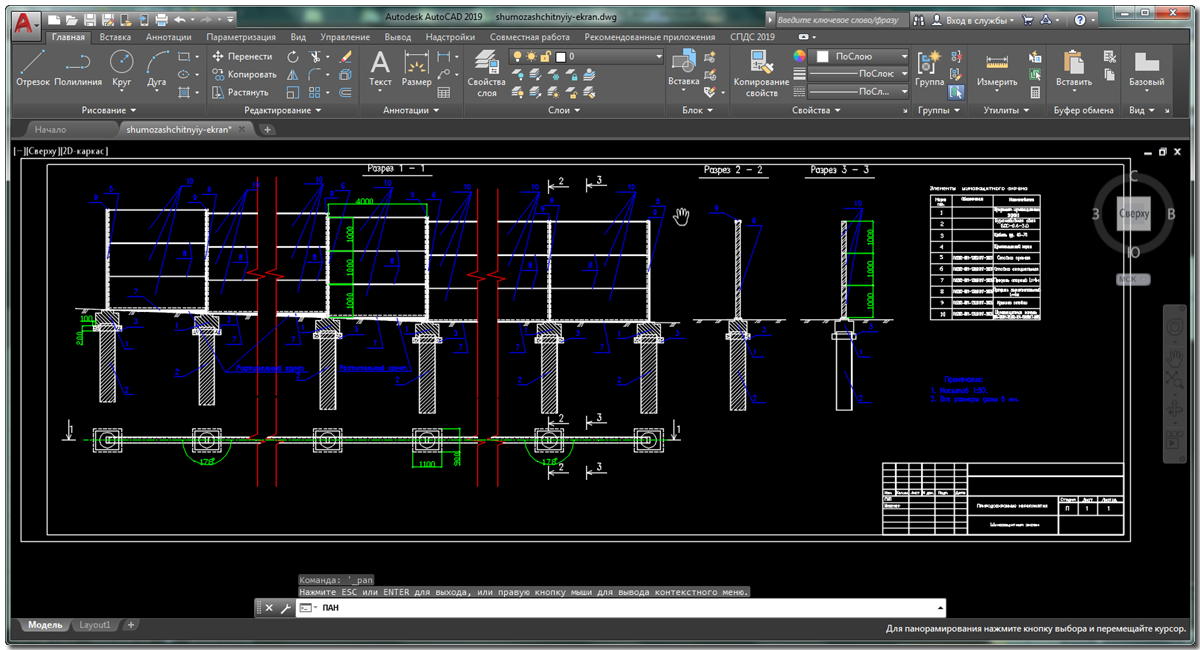Toggle the layer freeze sun icon

[531, 57]
